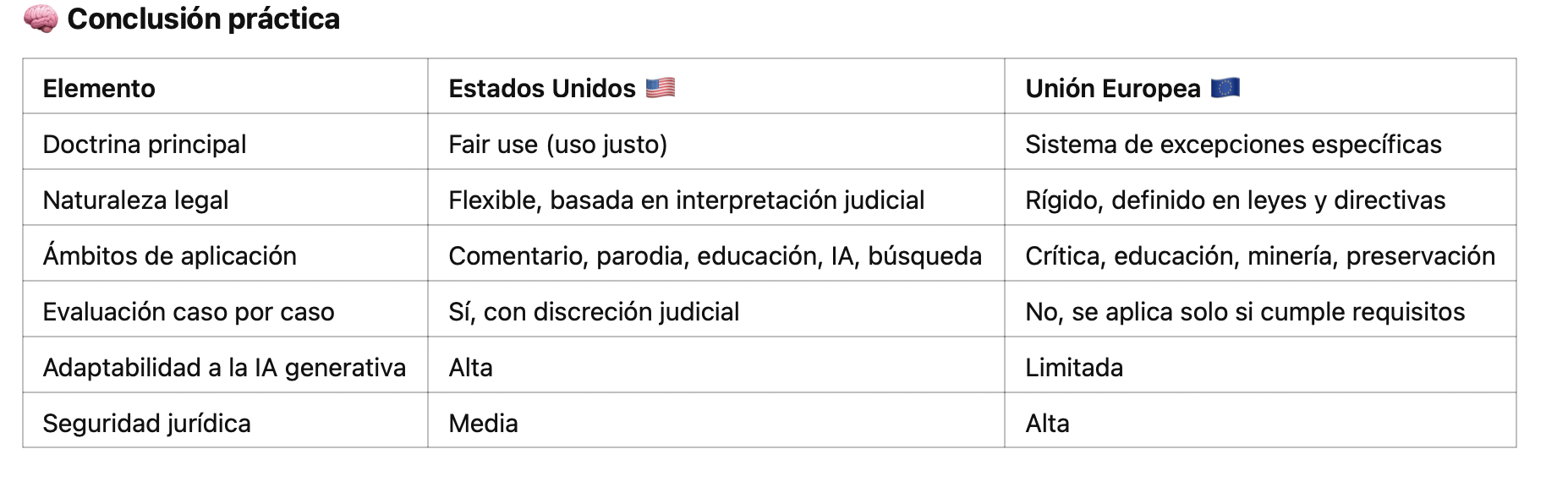Viewport: 1568px width, 482px height.
Task: Select the heading text Conclusión práctica
Action: (203, 19)
